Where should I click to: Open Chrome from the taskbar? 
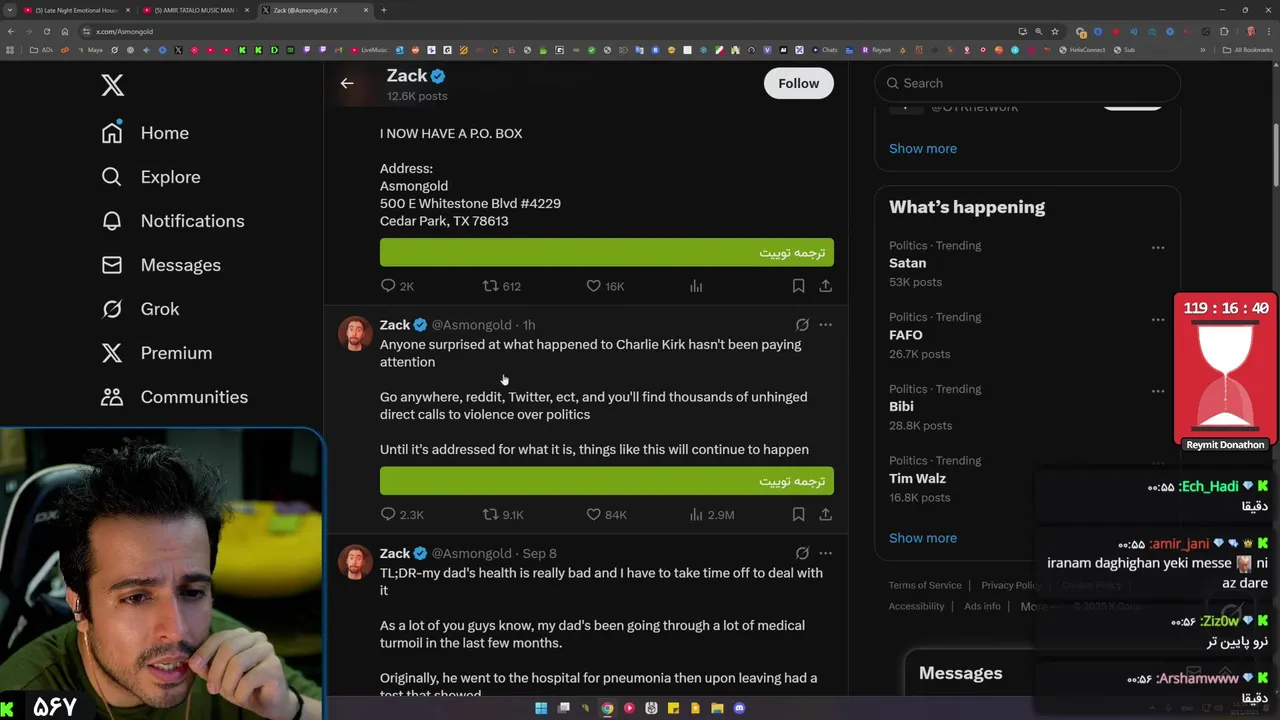tap(607, 708)
